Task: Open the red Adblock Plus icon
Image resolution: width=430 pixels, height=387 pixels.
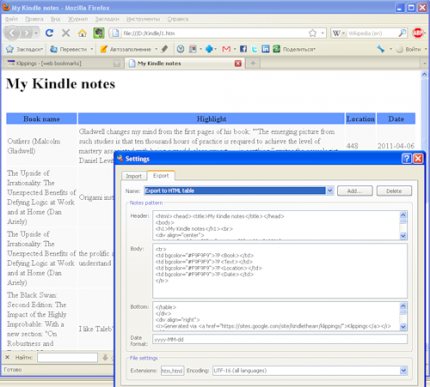Action: (418, 33)
